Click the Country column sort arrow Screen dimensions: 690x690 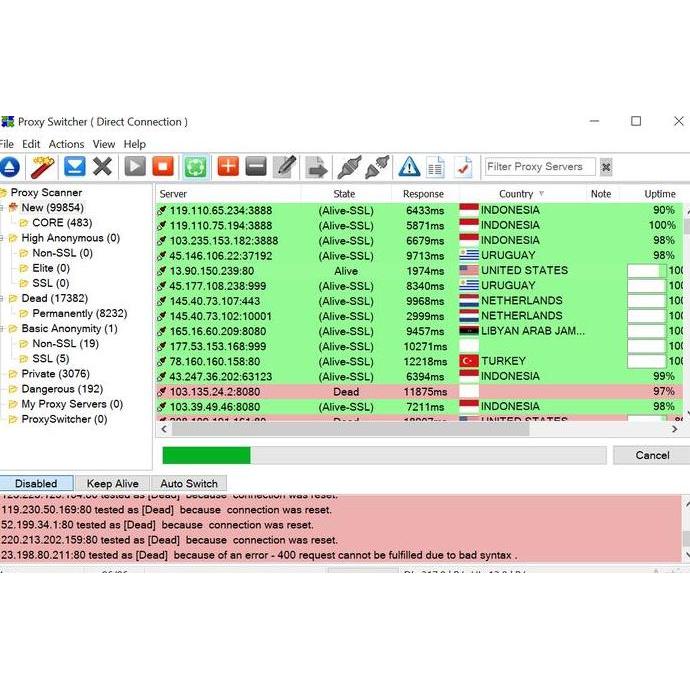542,194
